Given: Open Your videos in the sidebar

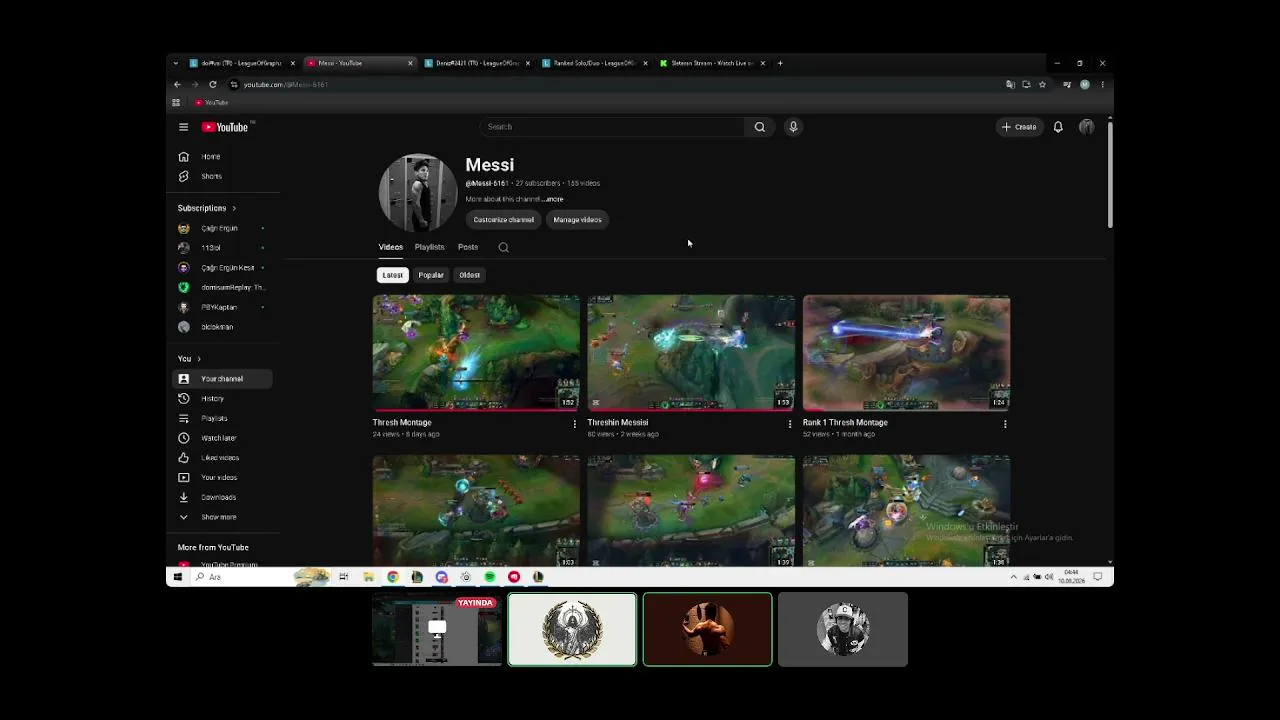Looking at the screenshot, I should tap(219, 477).
